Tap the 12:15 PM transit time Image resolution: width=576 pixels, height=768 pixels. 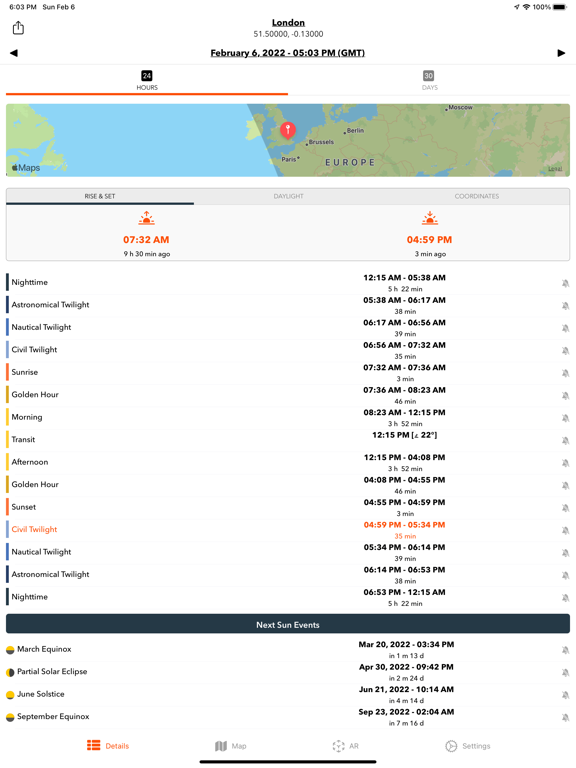point(405,435)
